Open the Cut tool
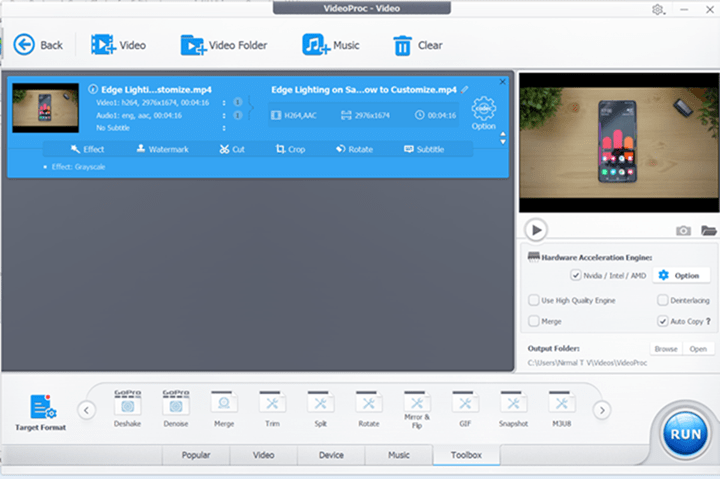The image size is (720, 479). click(x=232, y=149)
